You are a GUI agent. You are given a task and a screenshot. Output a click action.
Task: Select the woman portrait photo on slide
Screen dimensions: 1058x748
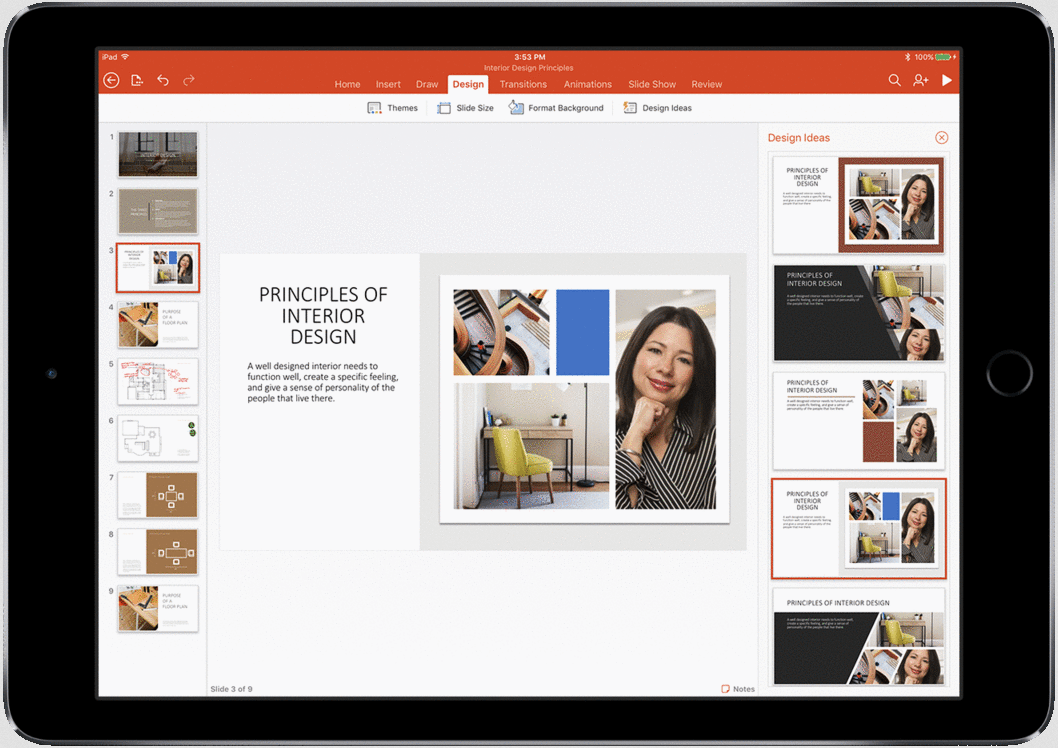coord(665,399)
